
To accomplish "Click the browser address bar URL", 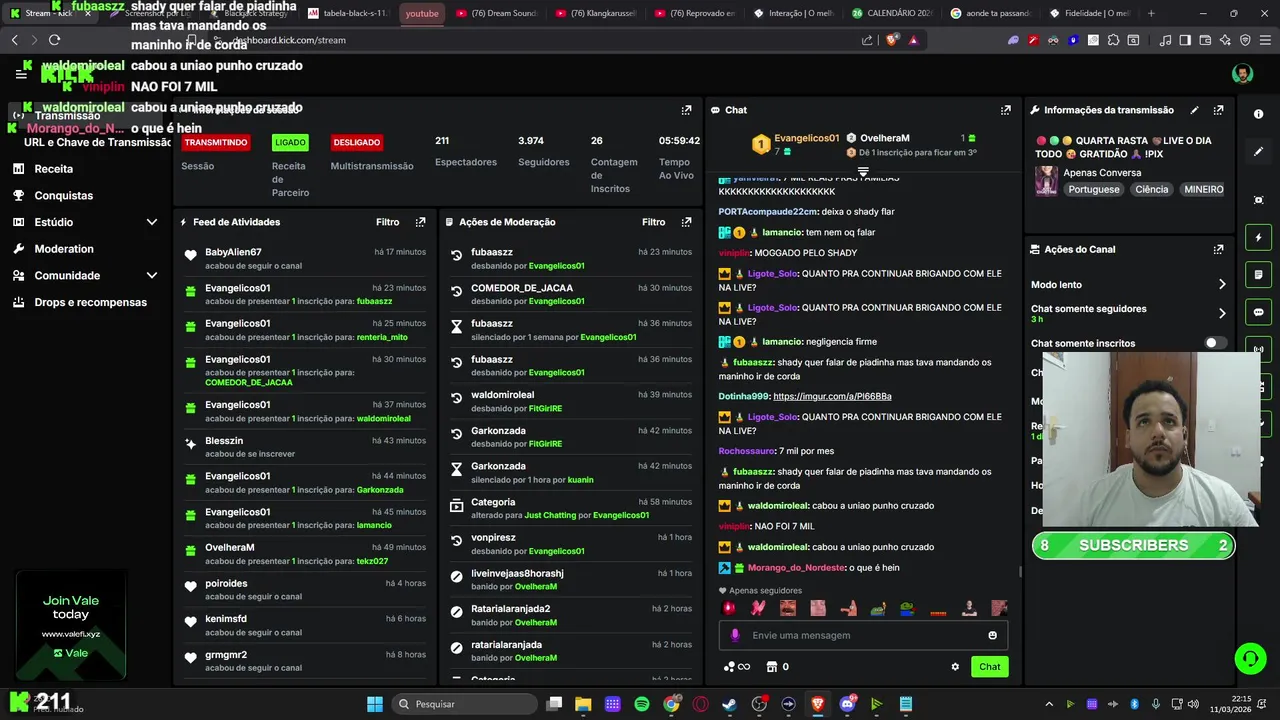I will tap(289, 40).
